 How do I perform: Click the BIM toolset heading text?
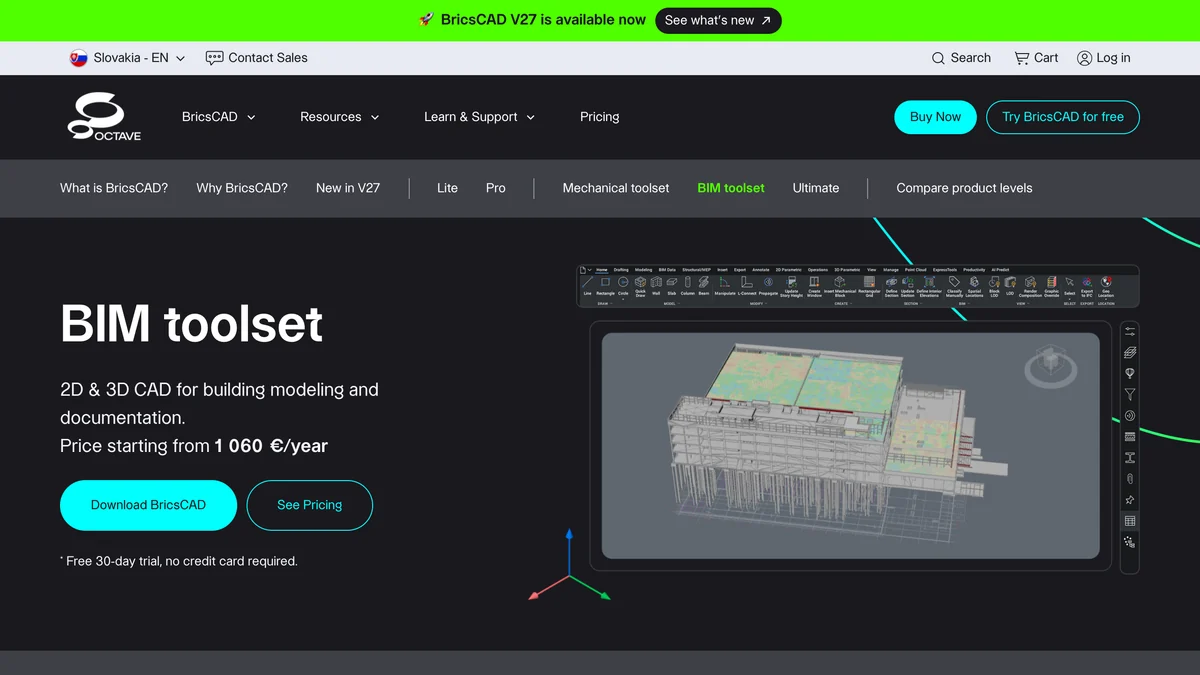(191, 324)
